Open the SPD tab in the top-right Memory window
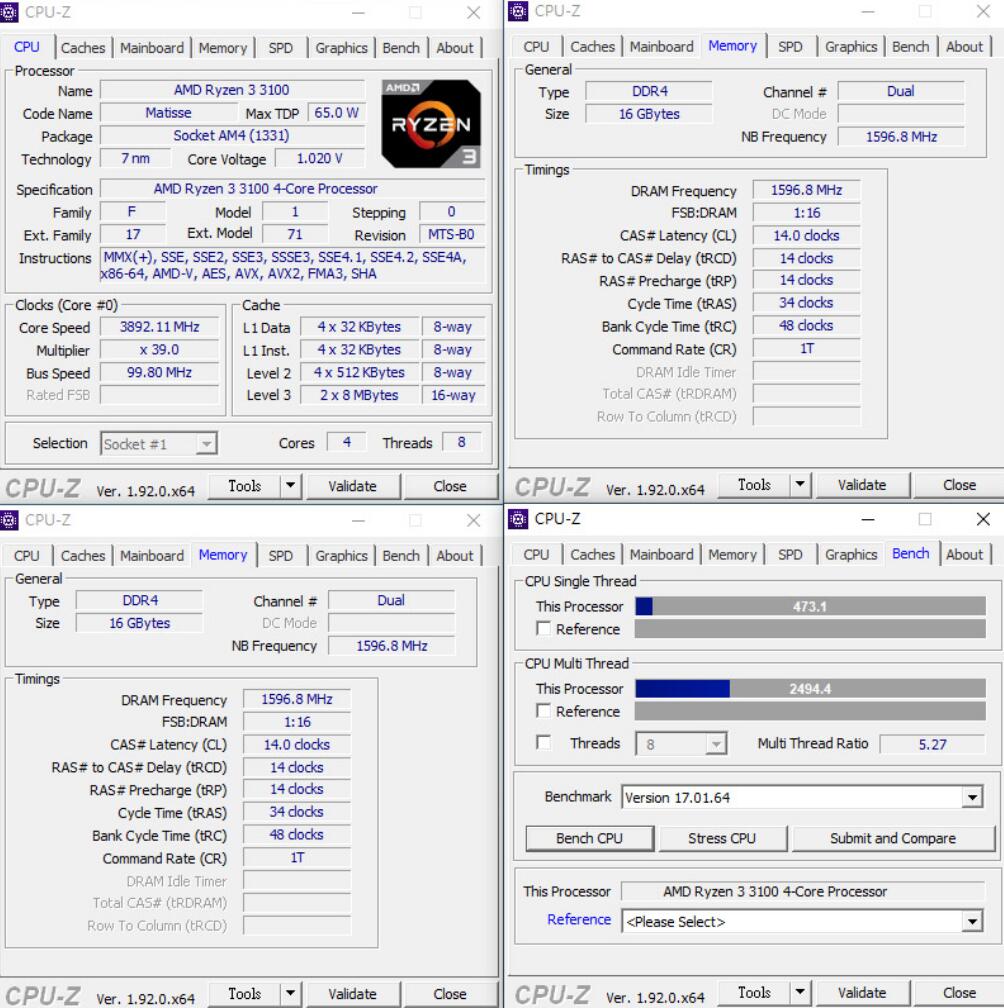Image resolution: width=1004 pixels, height=1008 pixels. pos(790,46)
